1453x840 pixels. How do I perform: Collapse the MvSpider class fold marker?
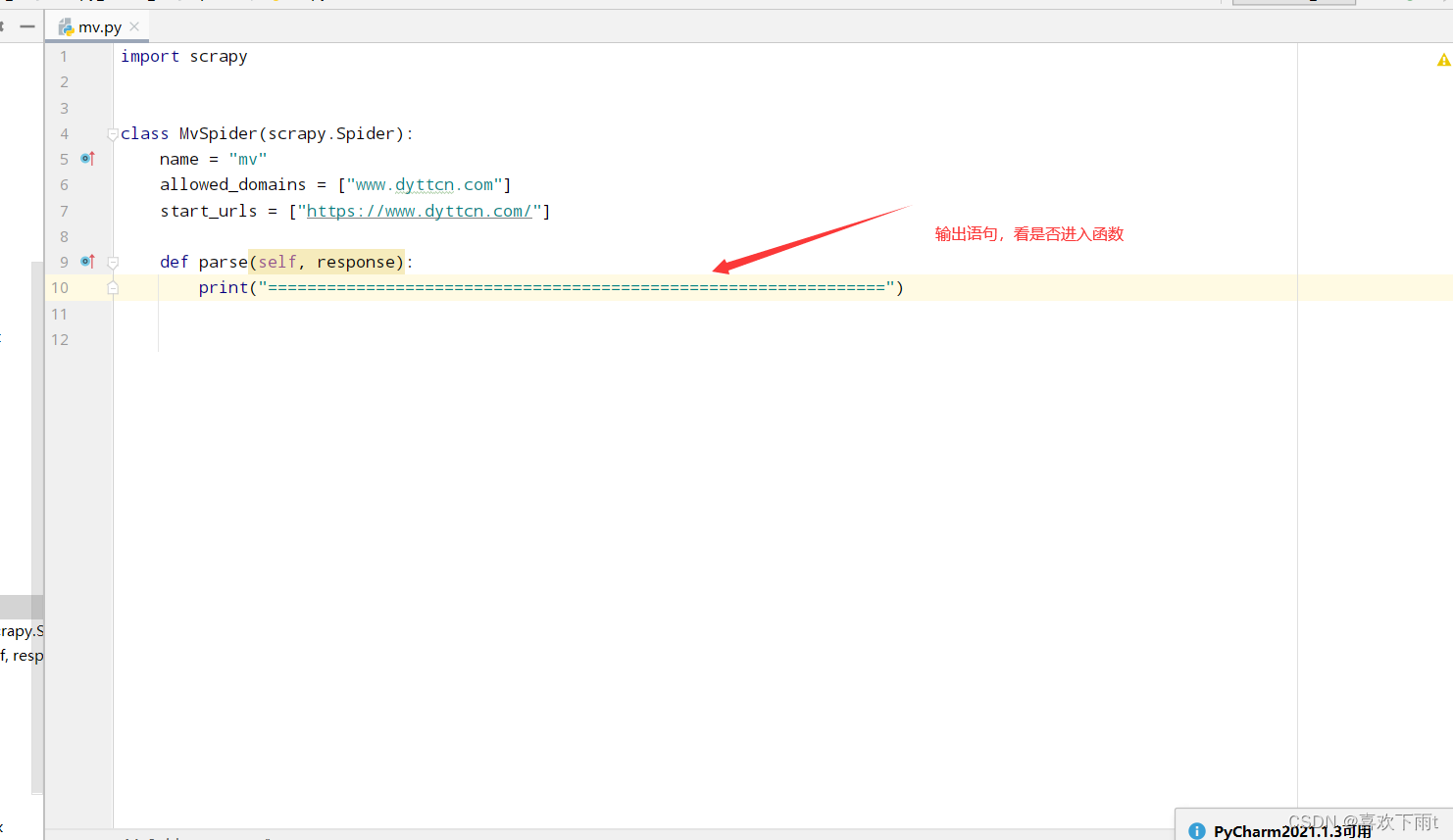tap(113, 134)
